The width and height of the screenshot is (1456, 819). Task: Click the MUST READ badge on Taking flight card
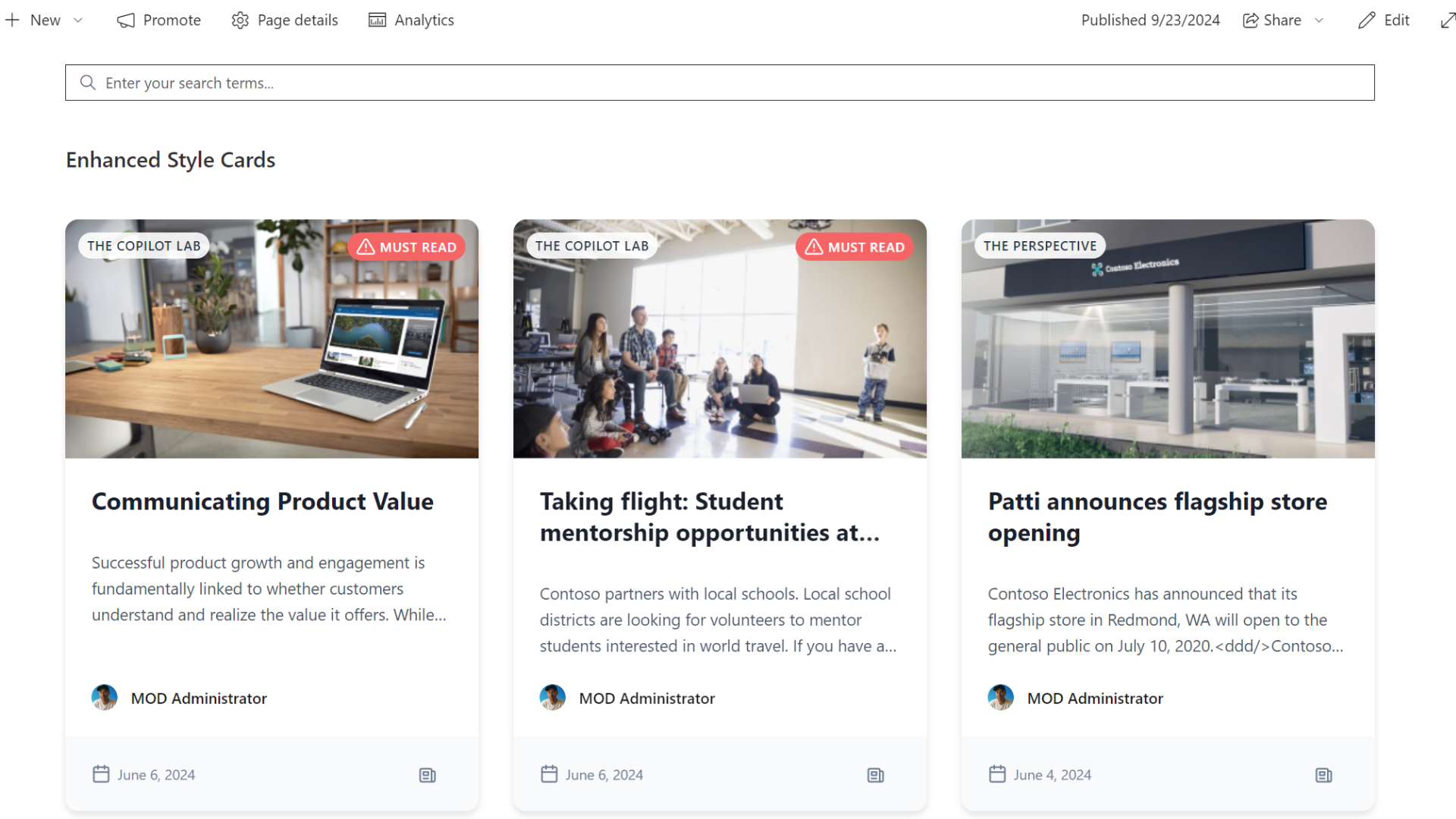(855, 247)
